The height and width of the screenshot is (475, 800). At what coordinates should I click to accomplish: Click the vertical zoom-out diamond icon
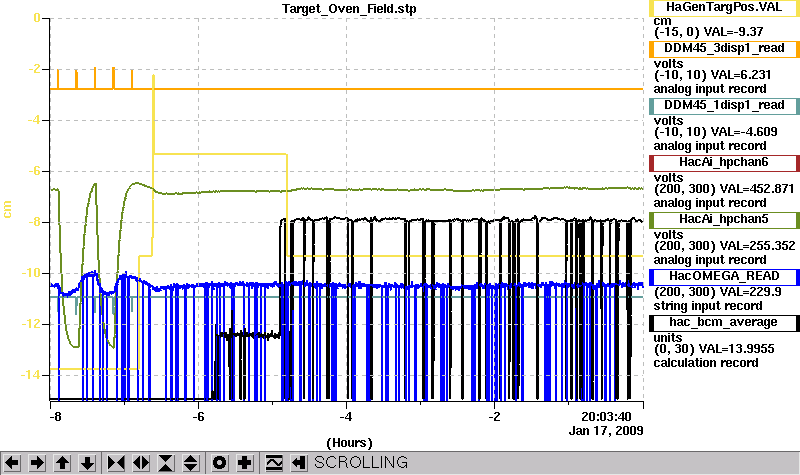point(191,463)
